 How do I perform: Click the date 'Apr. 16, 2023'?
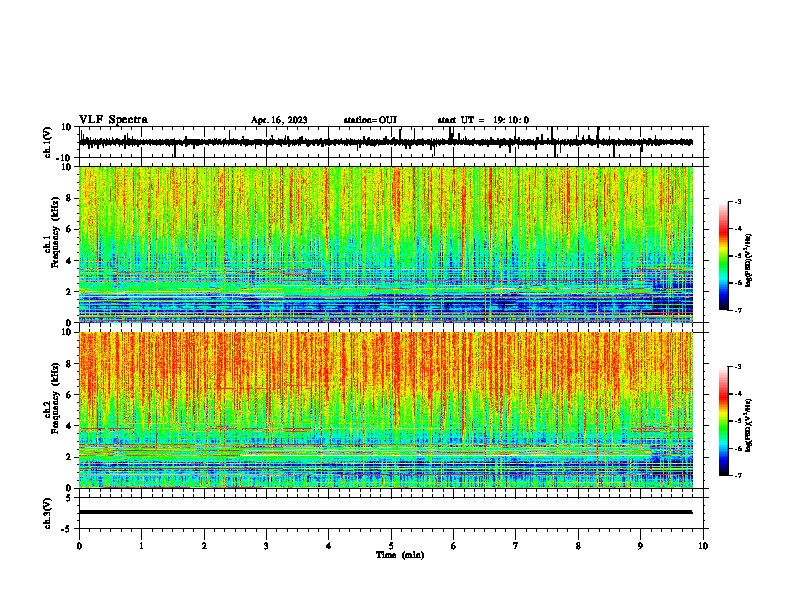[279, 120]
